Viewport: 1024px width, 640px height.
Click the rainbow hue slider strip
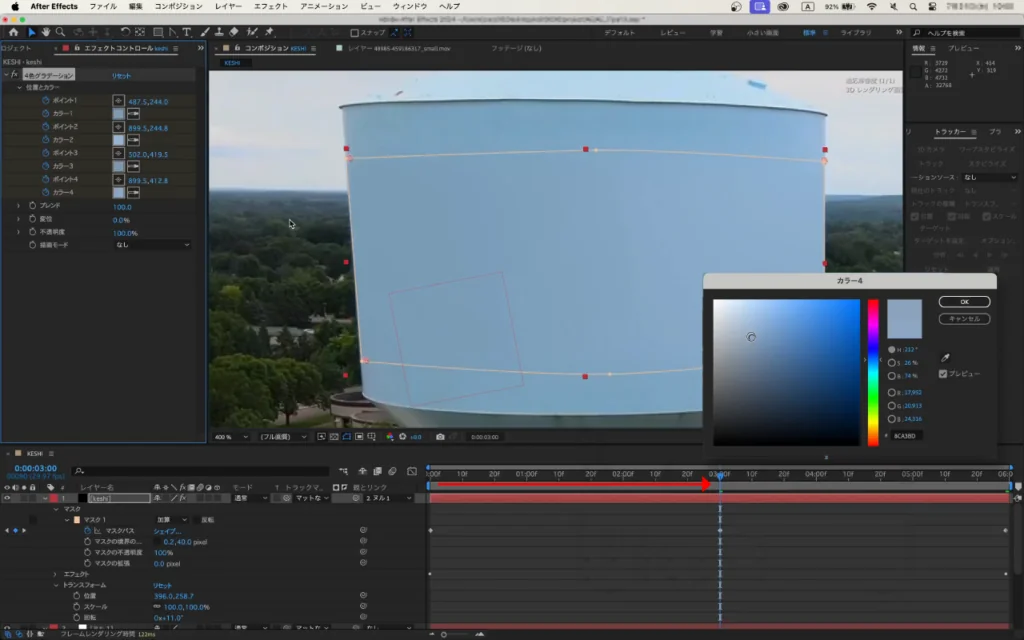tap(872, 373)
